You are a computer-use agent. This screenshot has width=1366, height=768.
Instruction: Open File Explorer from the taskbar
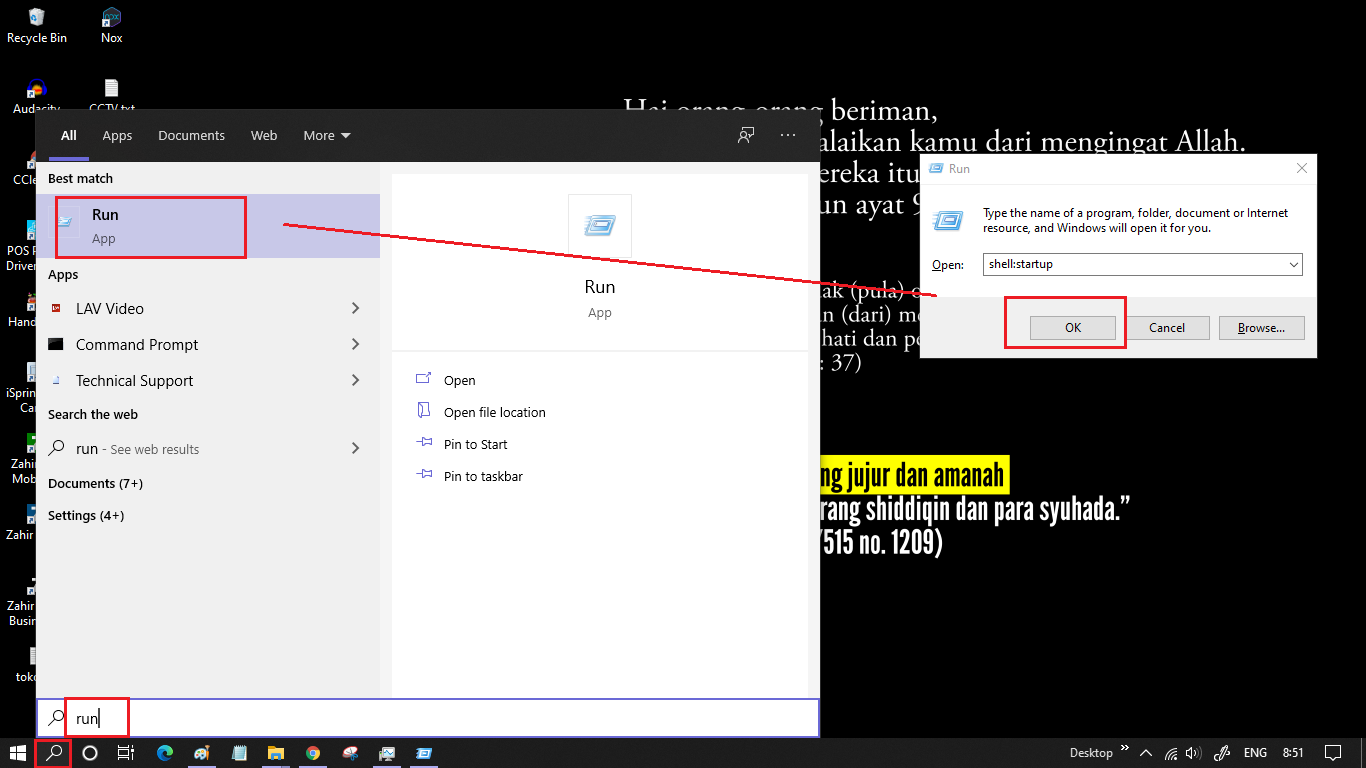276,753
